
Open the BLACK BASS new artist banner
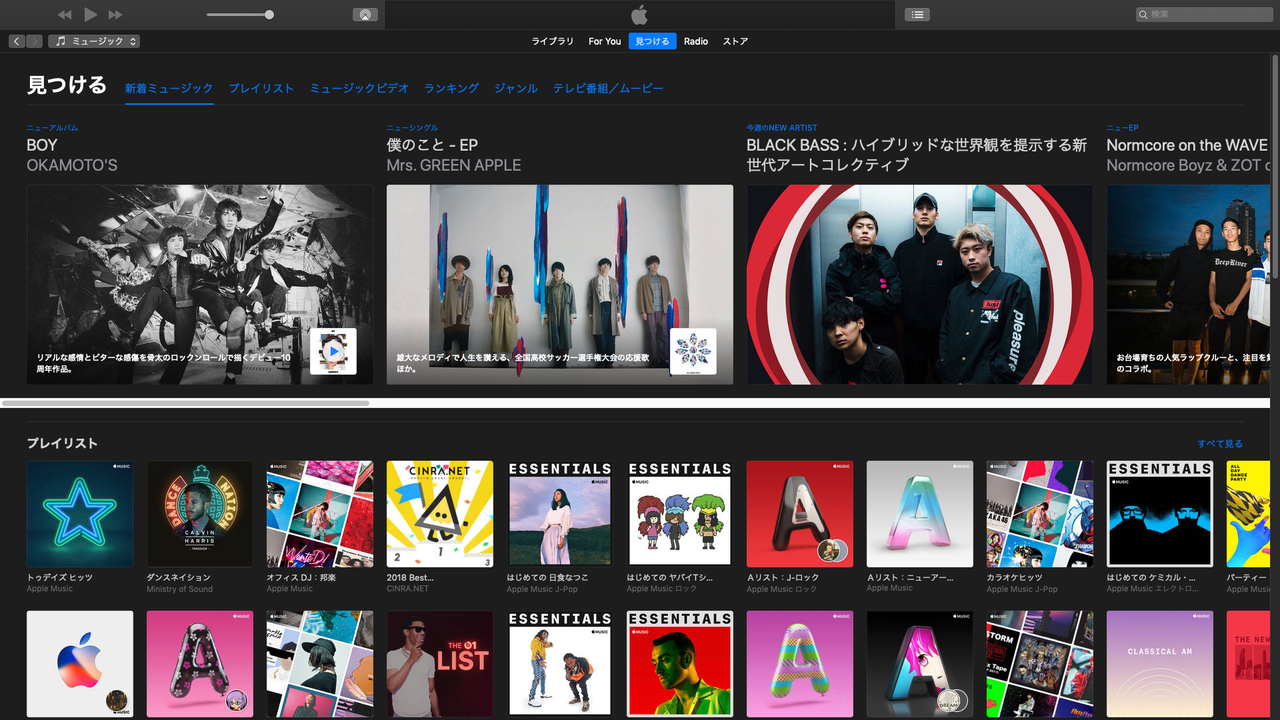[x=920, y=284]
